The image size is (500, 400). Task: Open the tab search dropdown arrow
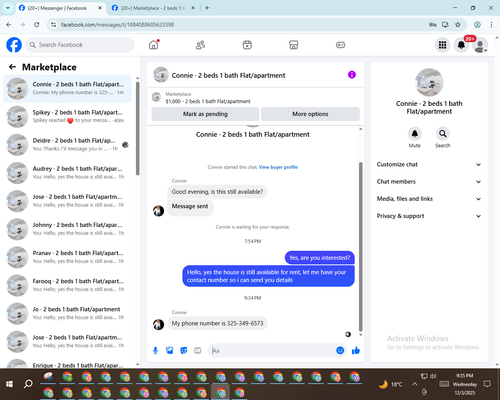[7, 8]
